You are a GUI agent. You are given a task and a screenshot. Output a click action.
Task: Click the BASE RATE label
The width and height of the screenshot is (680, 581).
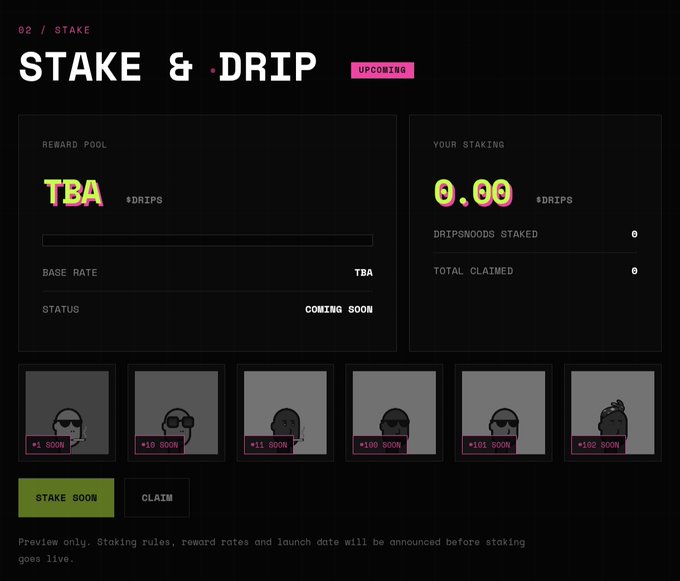(x=70, y=273)
